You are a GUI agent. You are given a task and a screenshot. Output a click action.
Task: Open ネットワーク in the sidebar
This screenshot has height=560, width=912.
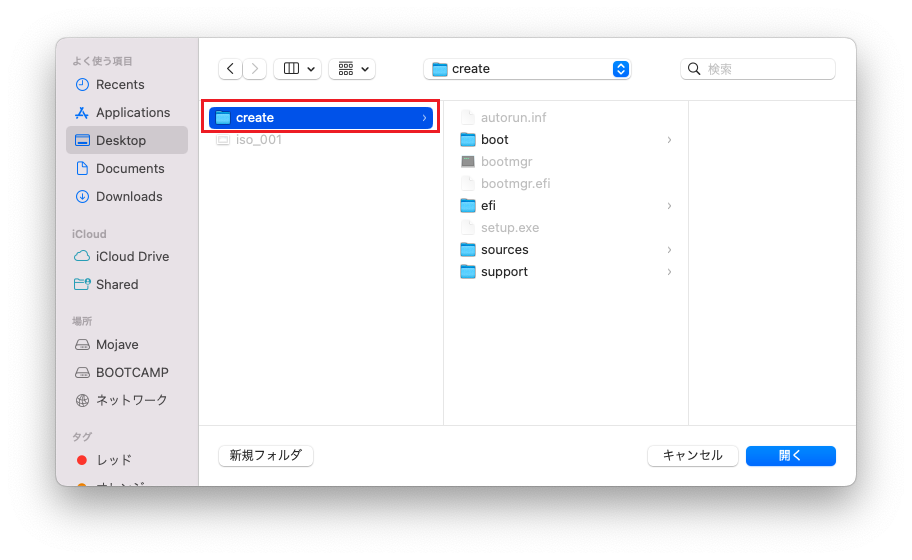(127, 400)
